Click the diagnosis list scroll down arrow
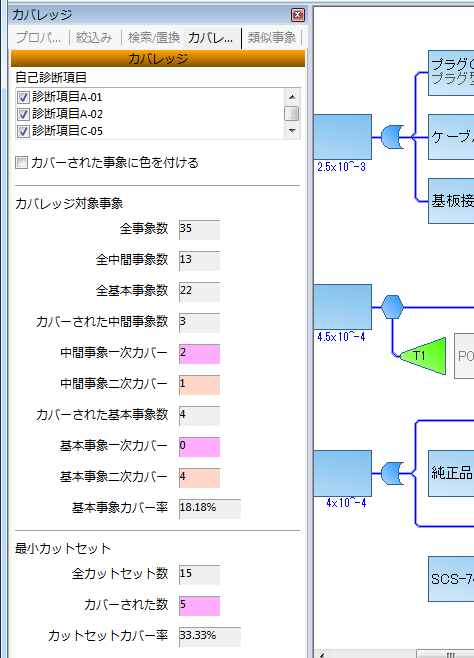Image resolution: width=474 pixels, height=658 pixels. [x=292, y=131]
